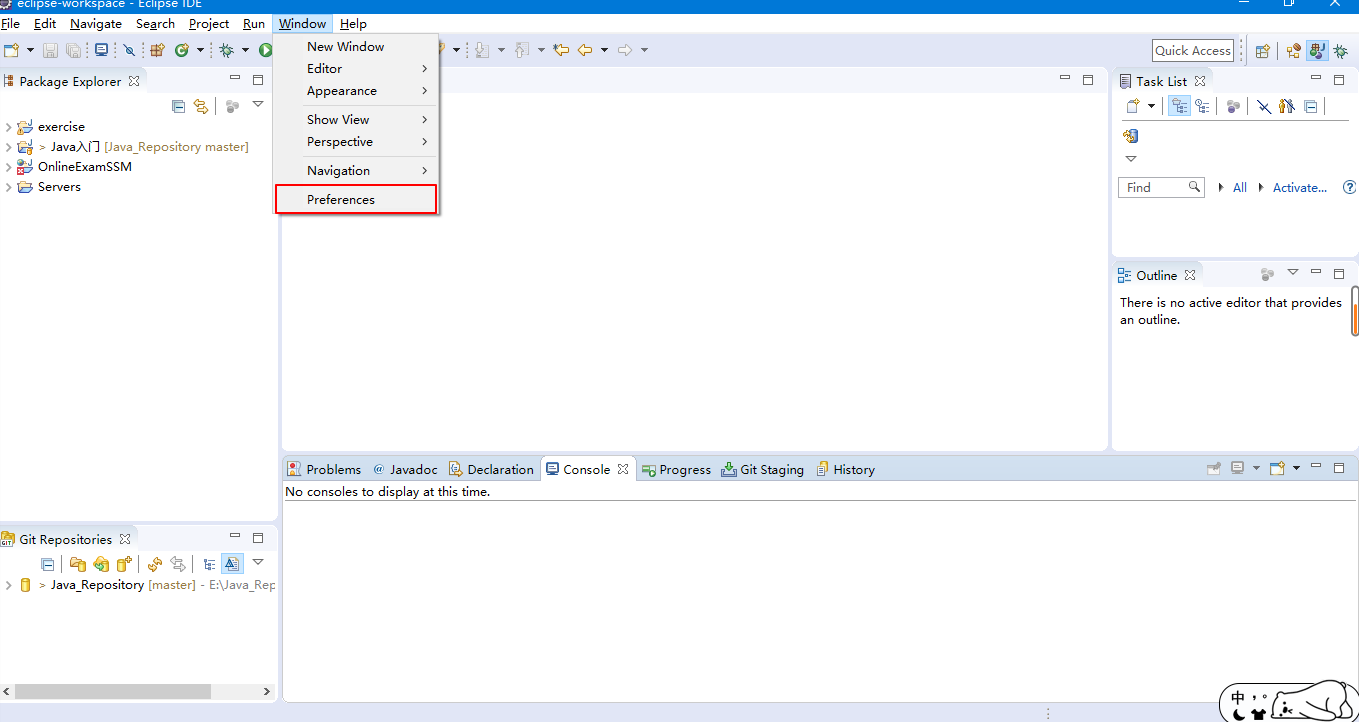This screenshot has height=722, width=1359.
Task: Switch to the Problems tab
Action: [x=324, y=469]
